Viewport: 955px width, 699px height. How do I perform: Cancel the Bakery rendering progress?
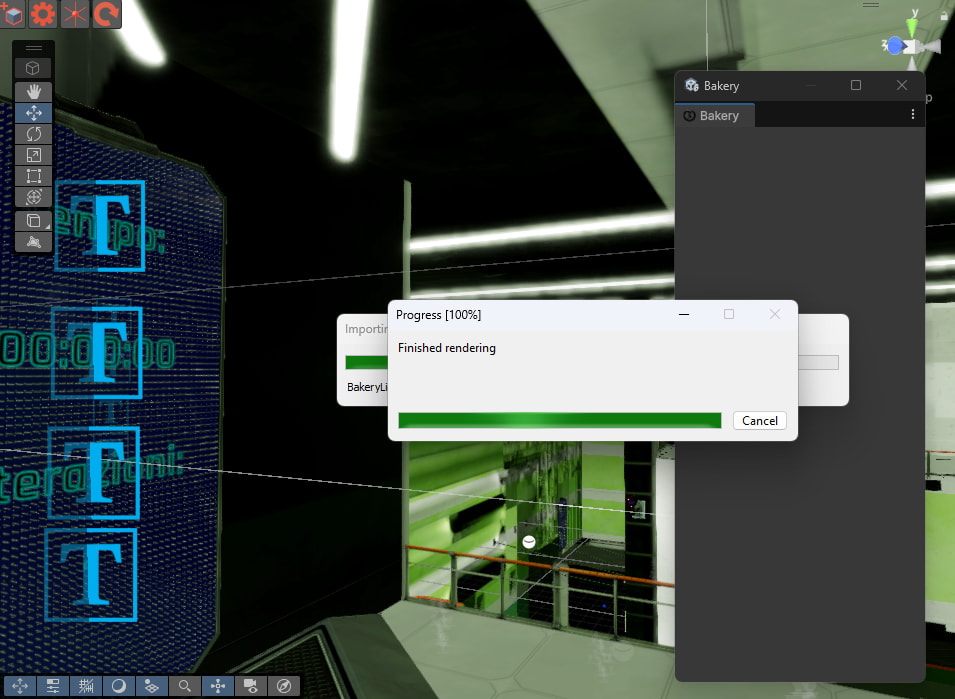(759, 420)
